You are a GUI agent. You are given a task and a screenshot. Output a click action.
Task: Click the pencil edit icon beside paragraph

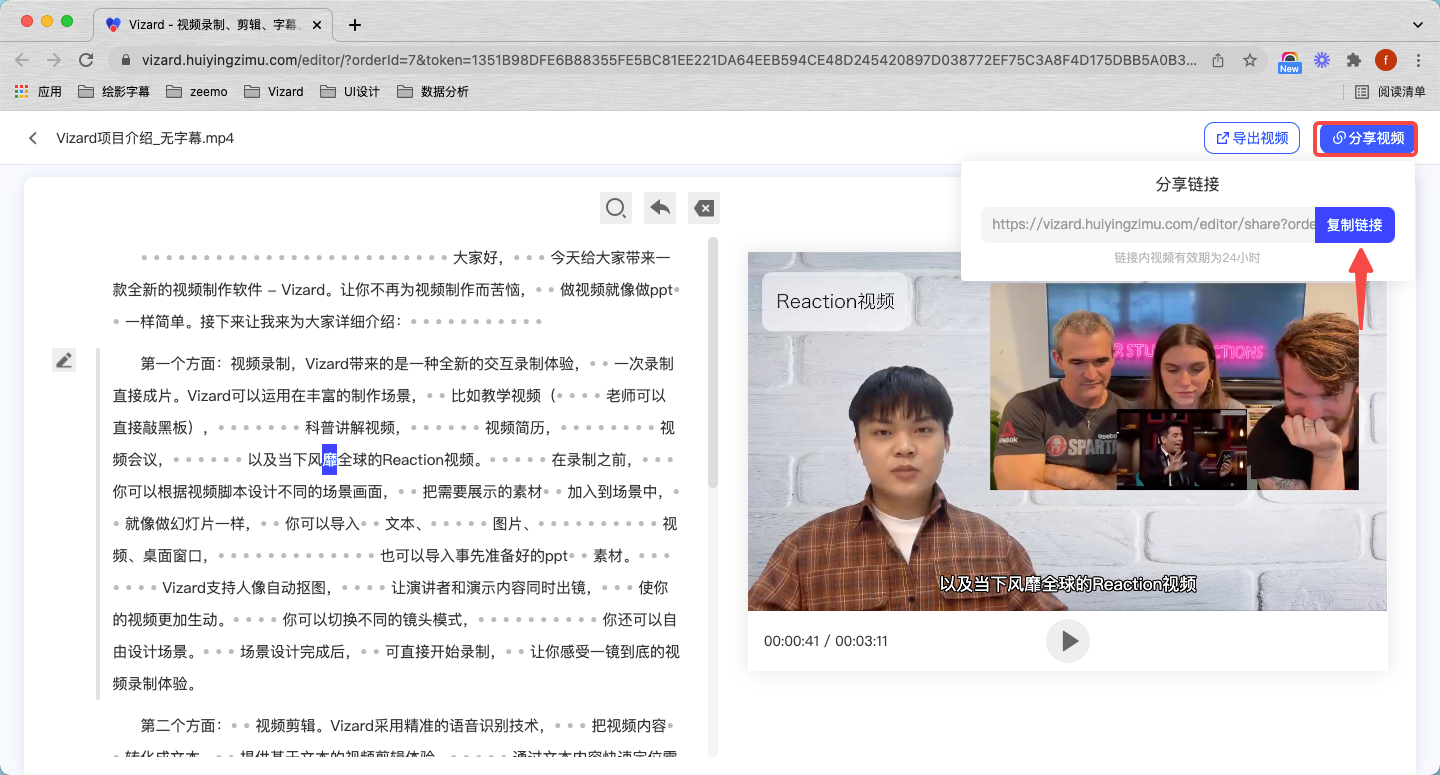pyautogui.click(x=64, y=360)
